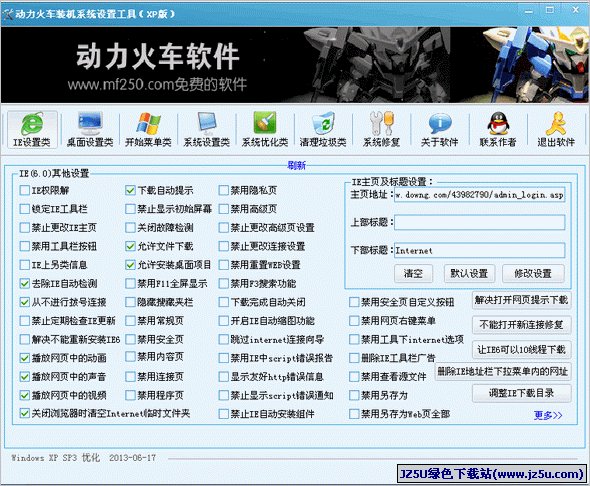Click 删除IE地址栏下拉菜单内的网址 button

point(503,372)
